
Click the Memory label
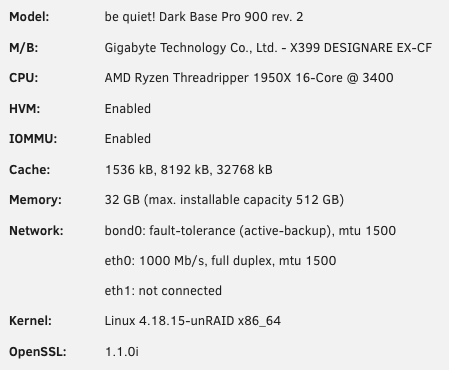coord(35,200)
